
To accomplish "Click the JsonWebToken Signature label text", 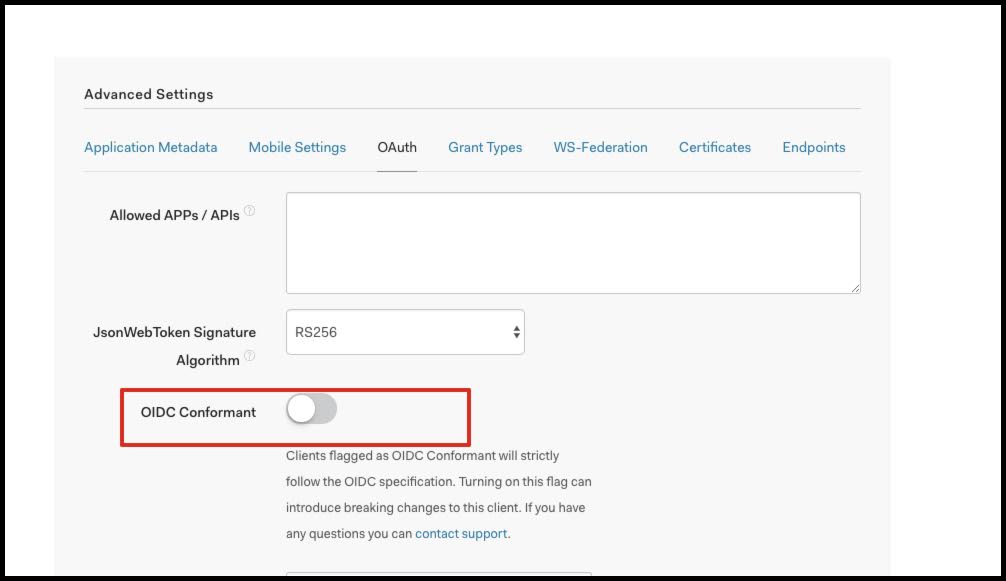I will pyautogui.click(x=174, y=332).
